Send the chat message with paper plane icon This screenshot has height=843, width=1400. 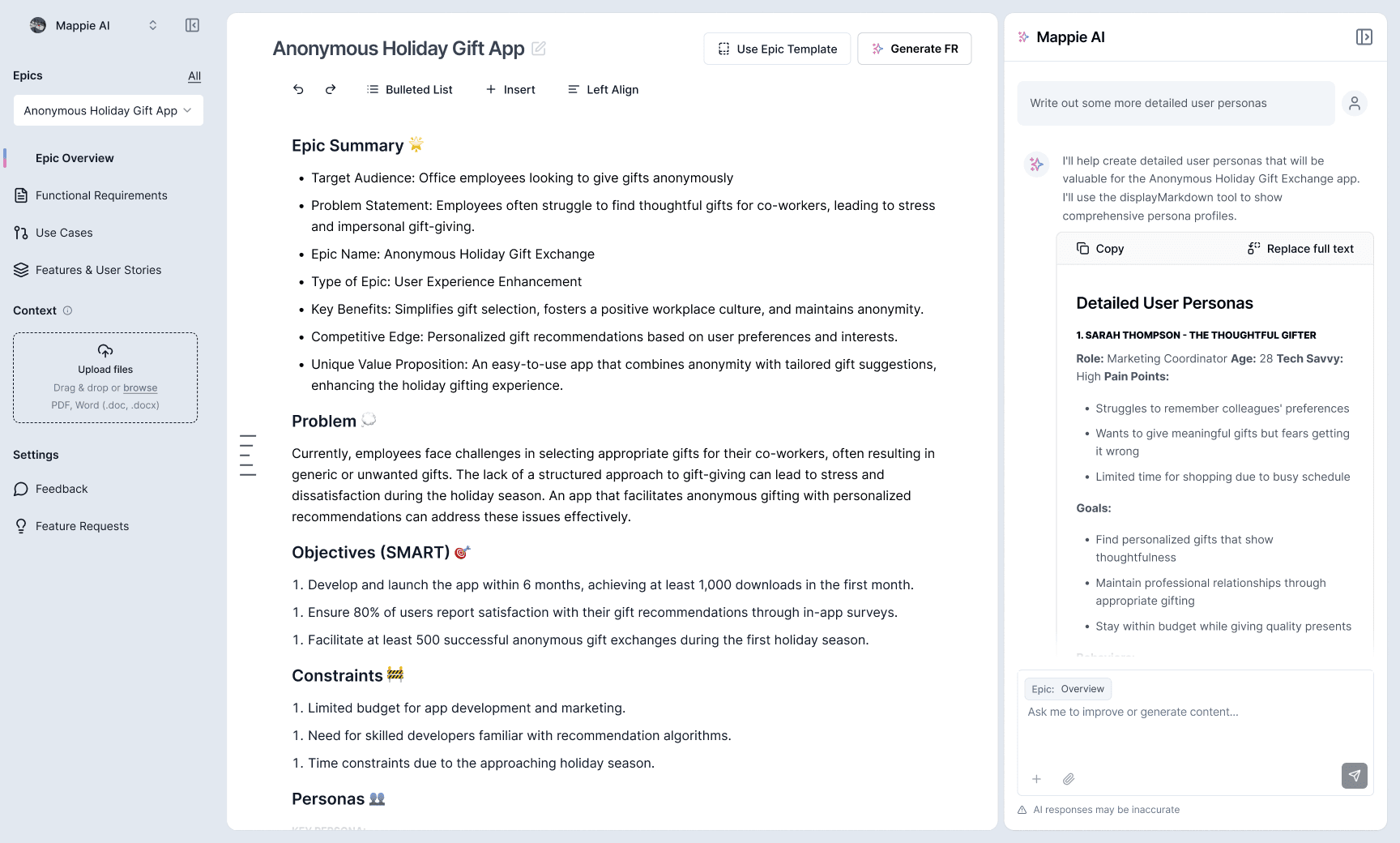pos(1354,776)
